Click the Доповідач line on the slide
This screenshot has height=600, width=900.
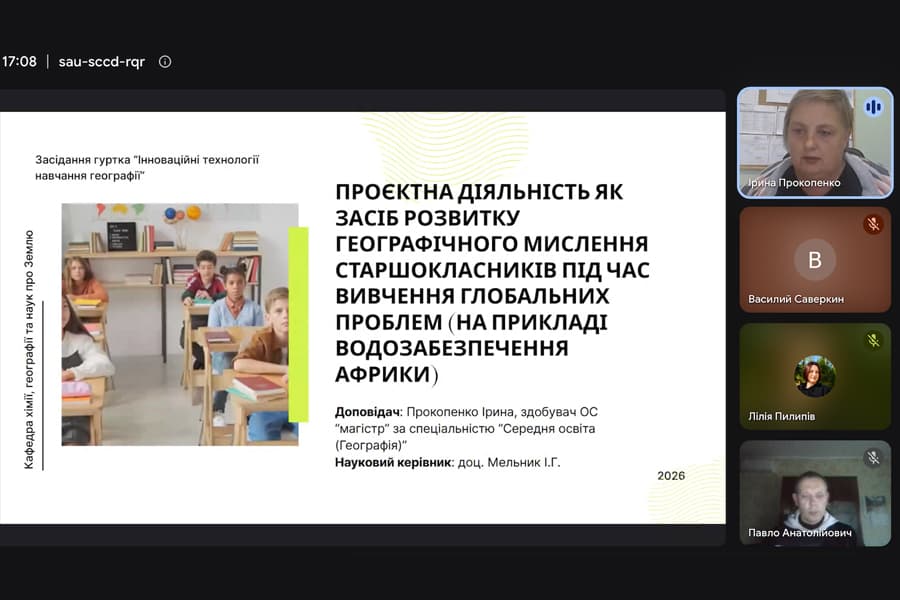pos(467,428)
